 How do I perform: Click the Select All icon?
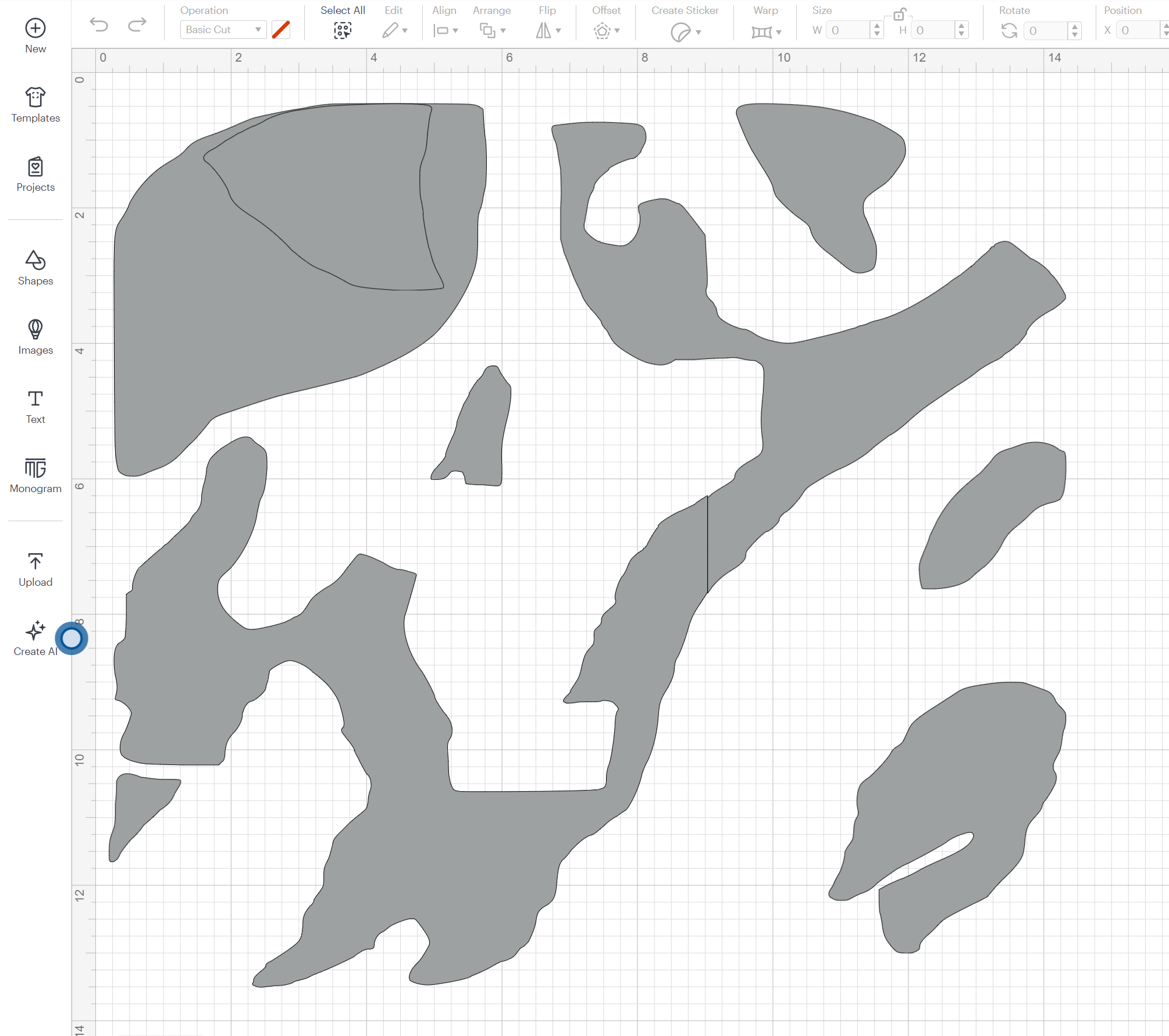[x=343, y=30]
